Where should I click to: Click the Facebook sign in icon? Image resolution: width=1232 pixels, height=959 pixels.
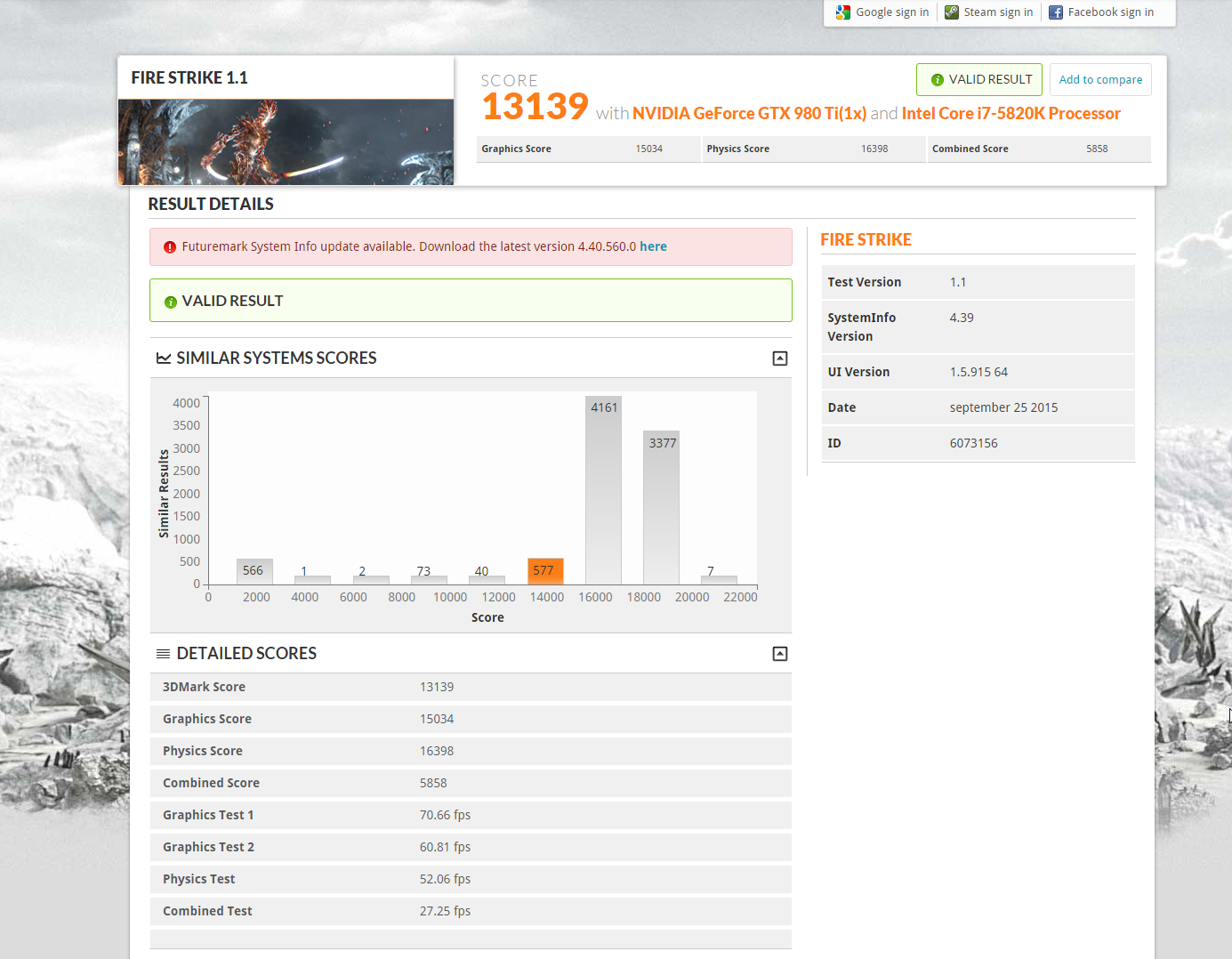point(1055,12)
